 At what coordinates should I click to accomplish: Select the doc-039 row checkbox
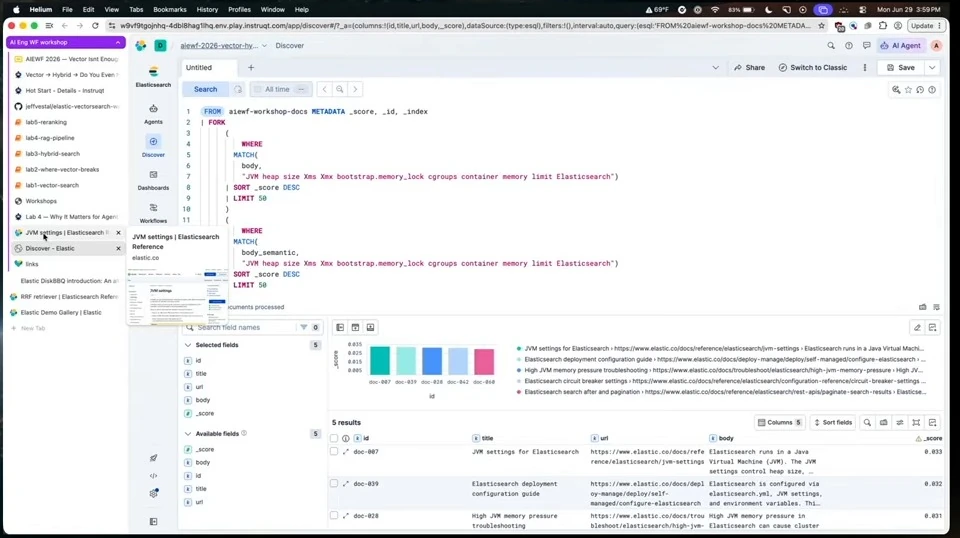(x=334, y=484)
